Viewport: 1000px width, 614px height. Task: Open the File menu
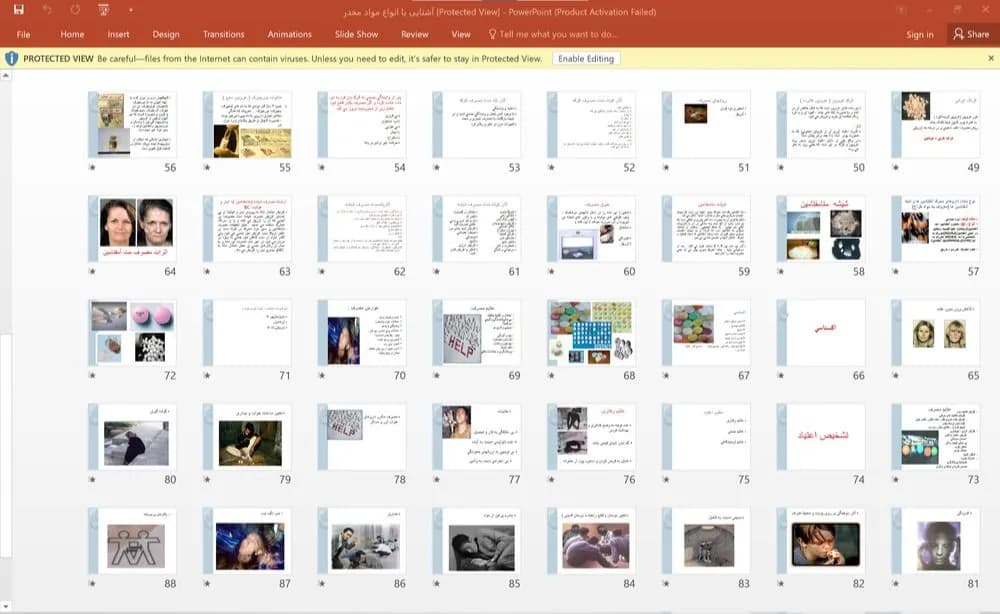click(24, 34)
